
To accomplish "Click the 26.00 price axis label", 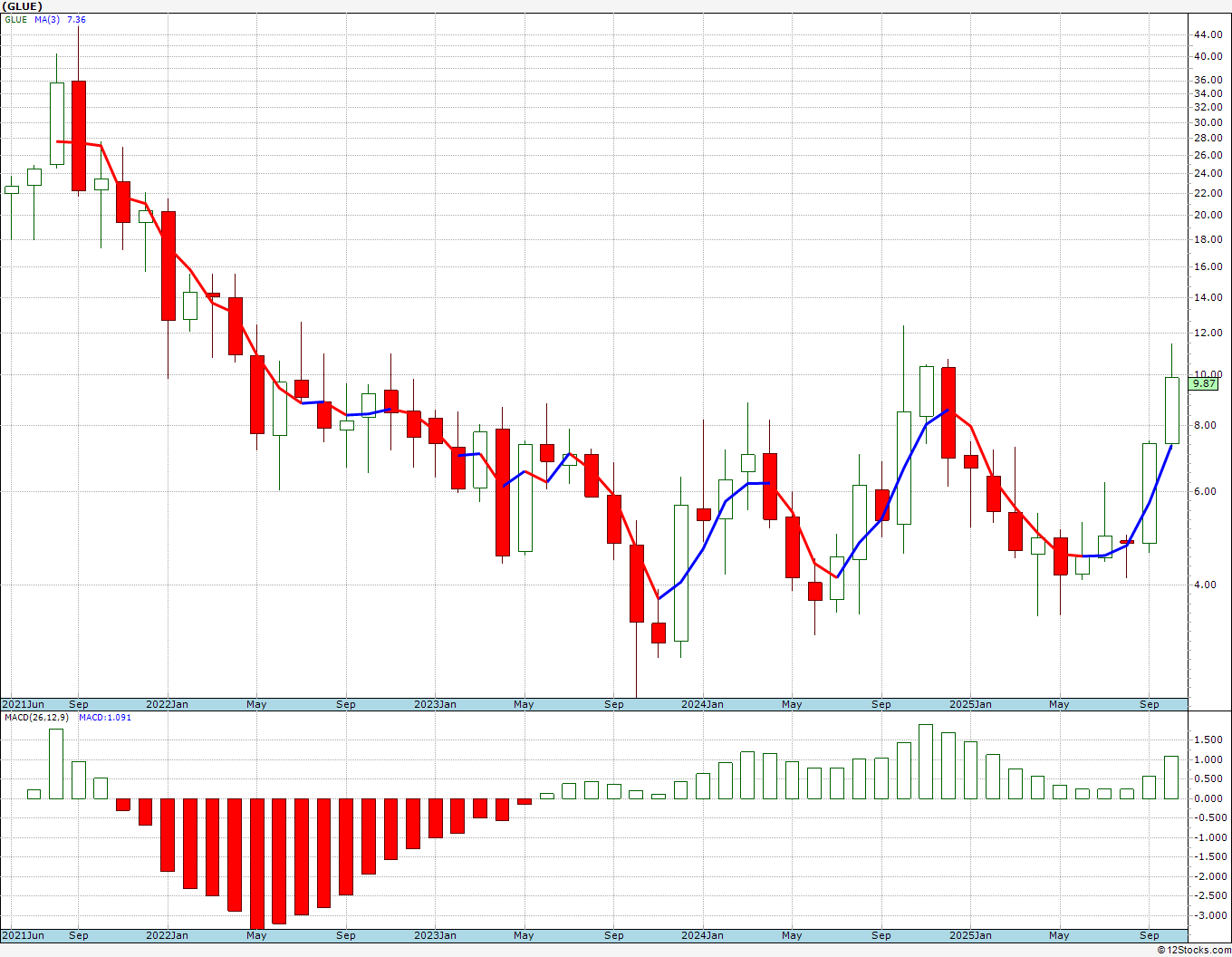I will coord(1208,155).
